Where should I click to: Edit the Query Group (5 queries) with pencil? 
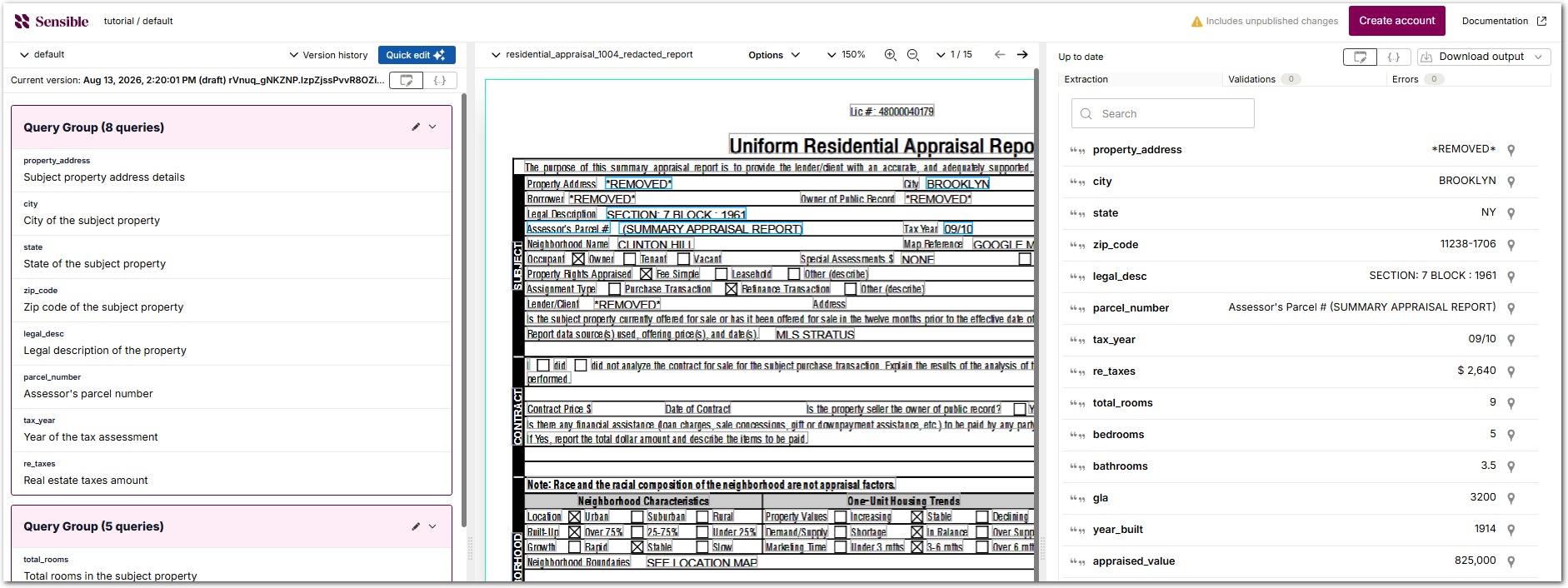416,526
